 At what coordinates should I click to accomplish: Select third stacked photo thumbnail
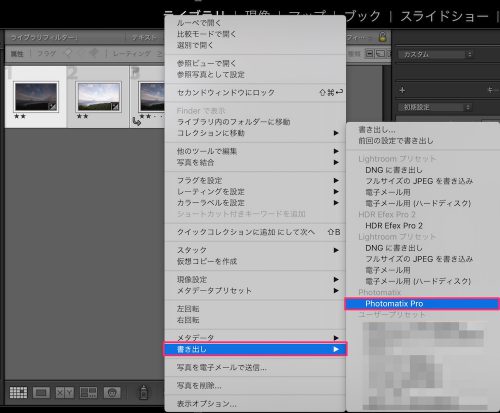pos(152,97)
